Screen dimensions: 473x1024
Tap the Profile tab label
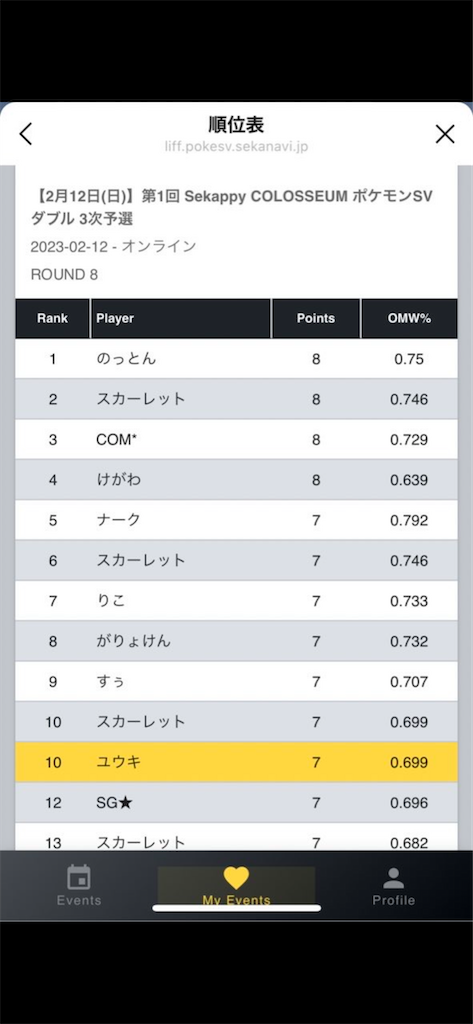point(393,901)
